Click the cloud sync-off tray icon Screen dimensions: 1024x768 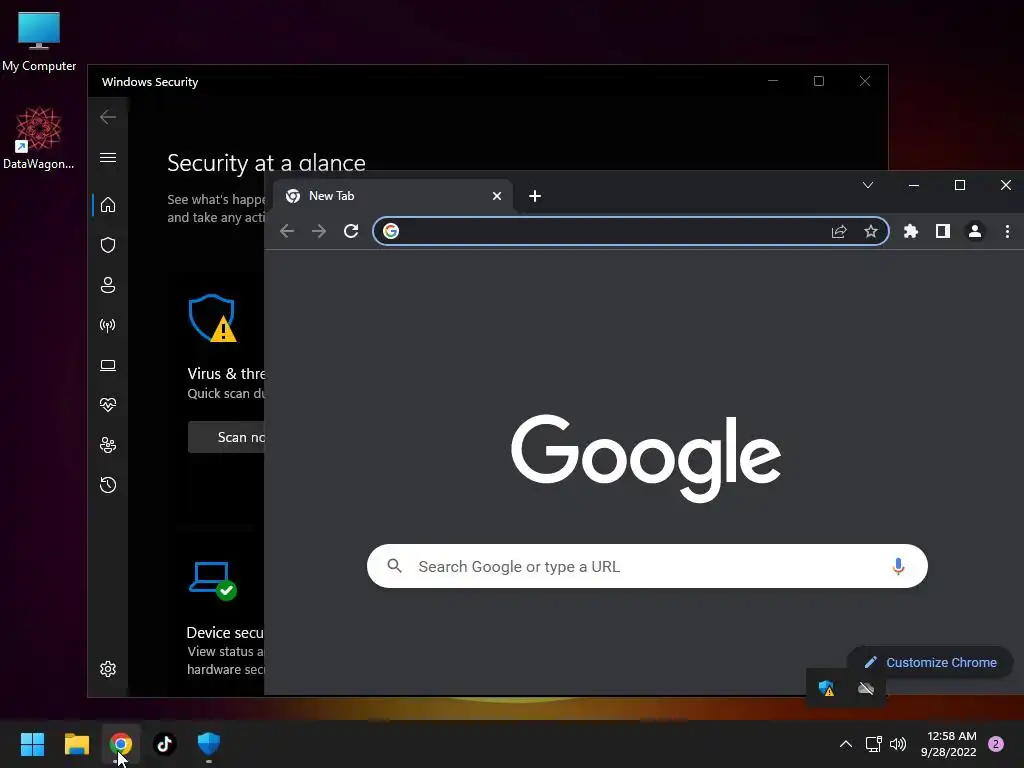[x=866, y=688]
